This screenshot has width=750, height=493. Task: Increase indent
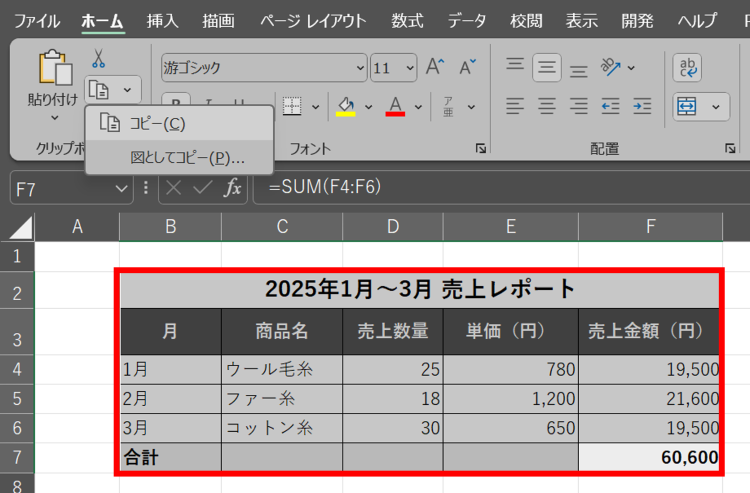(x=642, y=106)
